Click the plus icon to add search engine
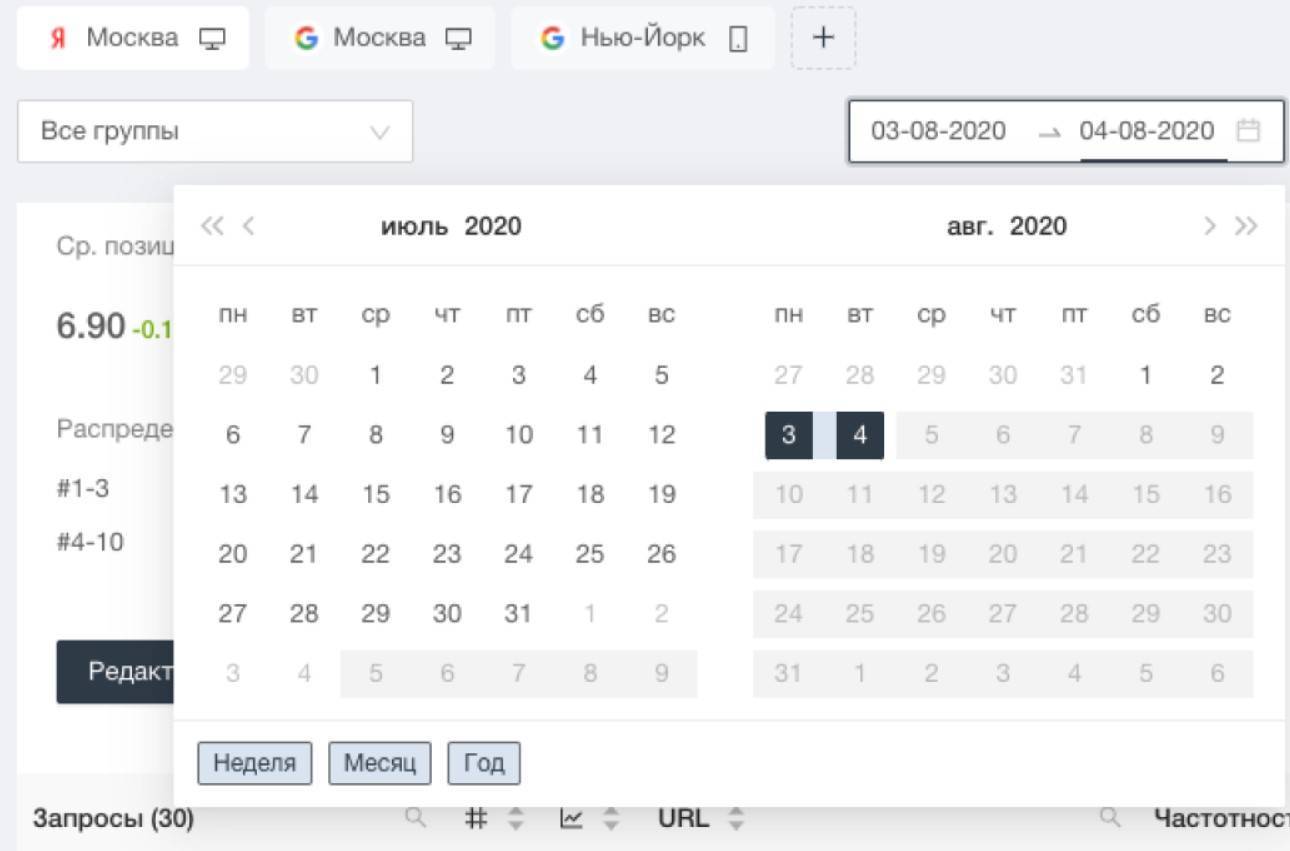The height and width of the screenshot is (851, 1290). tap(822, 38)
